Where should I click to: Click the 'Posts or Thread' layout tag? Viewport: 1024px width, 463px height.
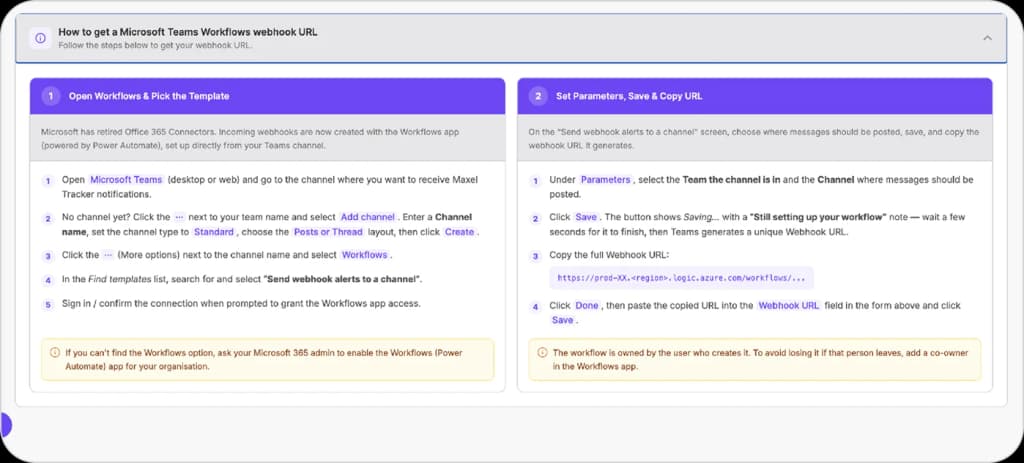[x=328, y=232]
